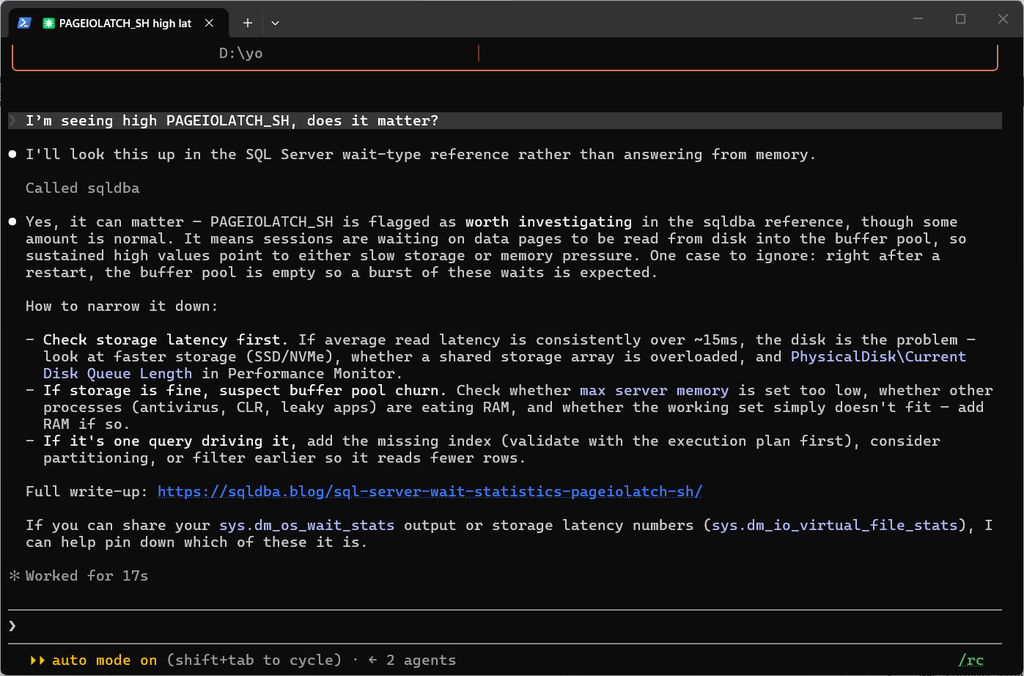Click the PowerShell icon in the tab
This screenshot has width=1024, height=676.
pyautogui.click(x=24, y=23)
